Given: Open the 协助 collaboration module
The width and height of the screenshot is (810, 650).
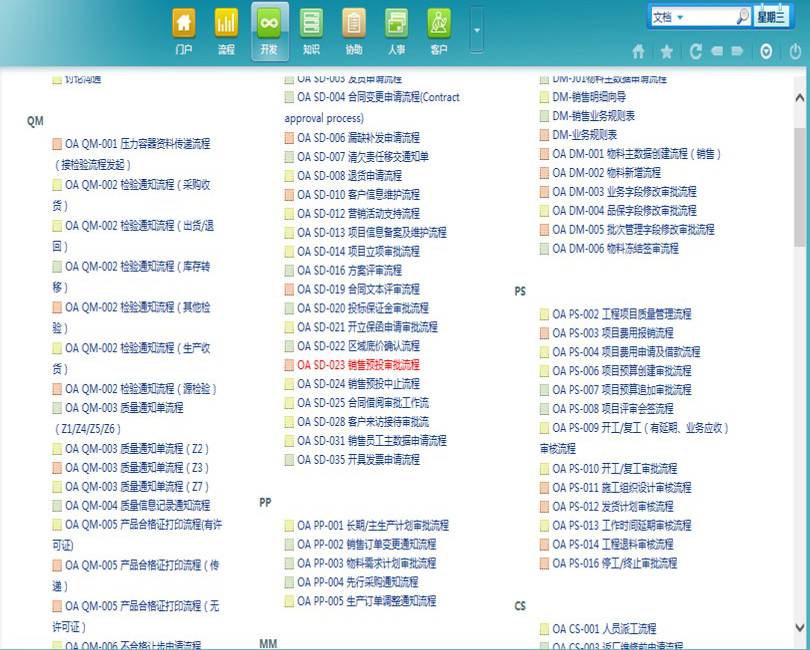Looking at the screenshot, I should (354, 30).
